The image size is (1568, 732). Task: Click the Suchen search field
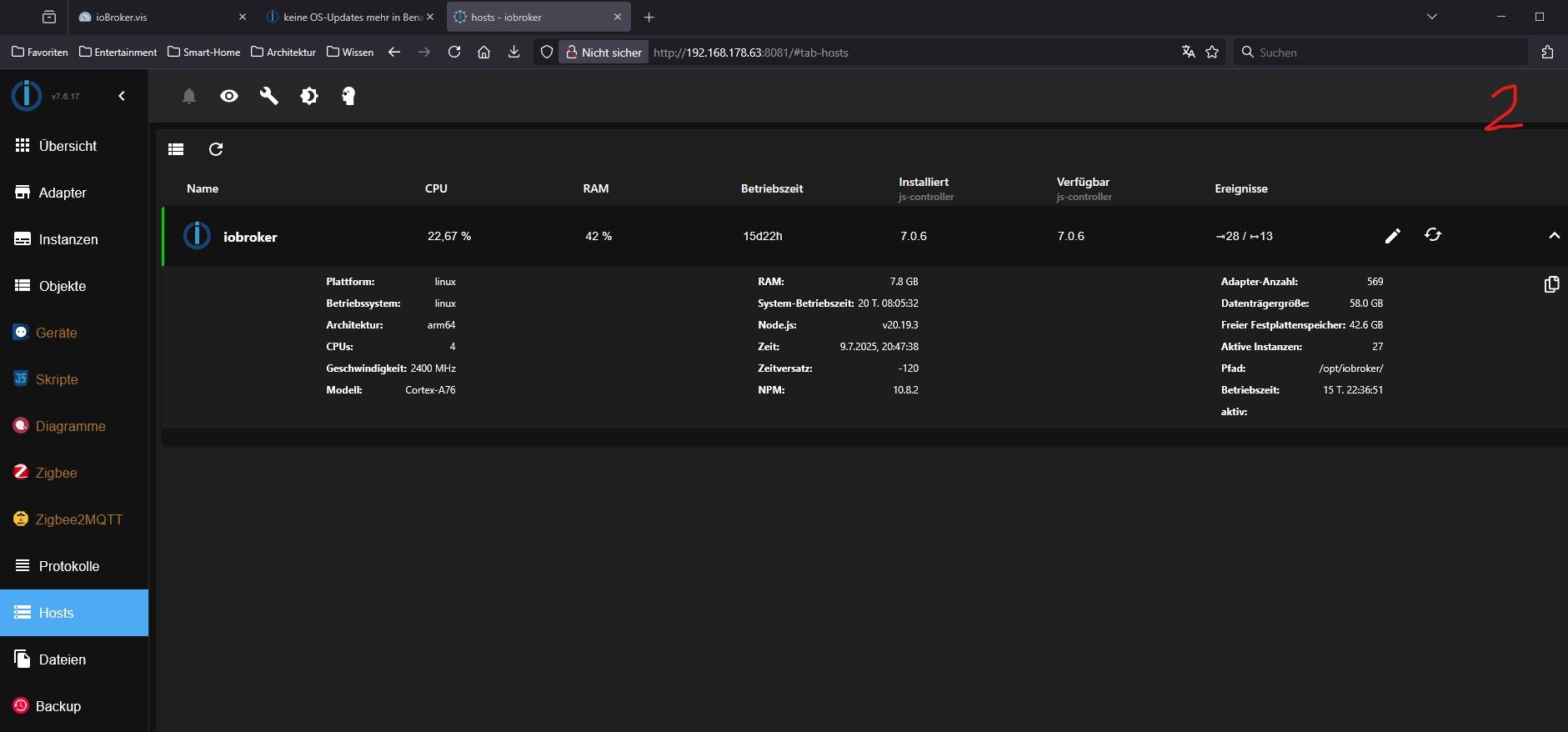[x=1380, y=52]
